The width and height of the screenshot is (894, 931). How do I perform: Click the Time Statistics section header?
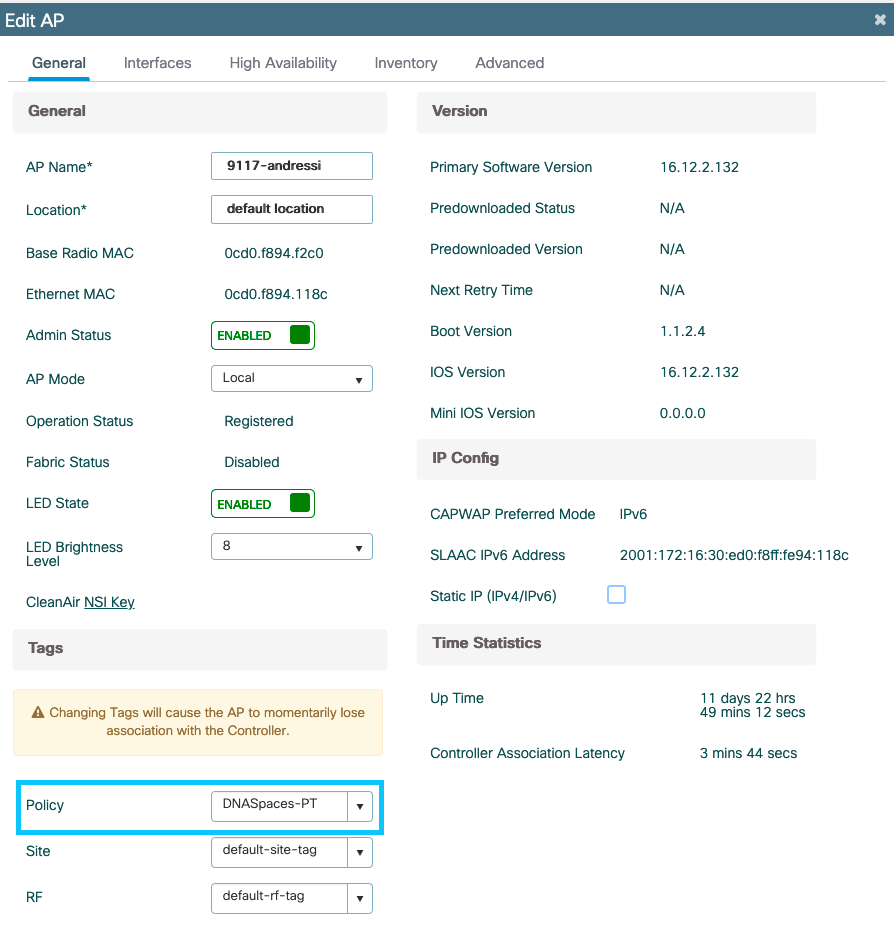pyautogui.click(x=616, y=644)
